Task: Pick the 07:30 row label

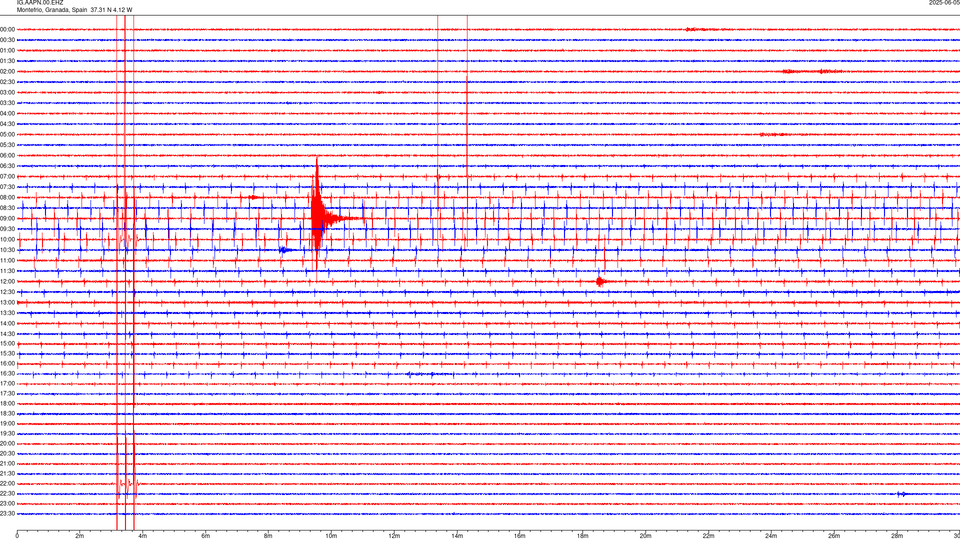Action: click(x=7, y=187)
